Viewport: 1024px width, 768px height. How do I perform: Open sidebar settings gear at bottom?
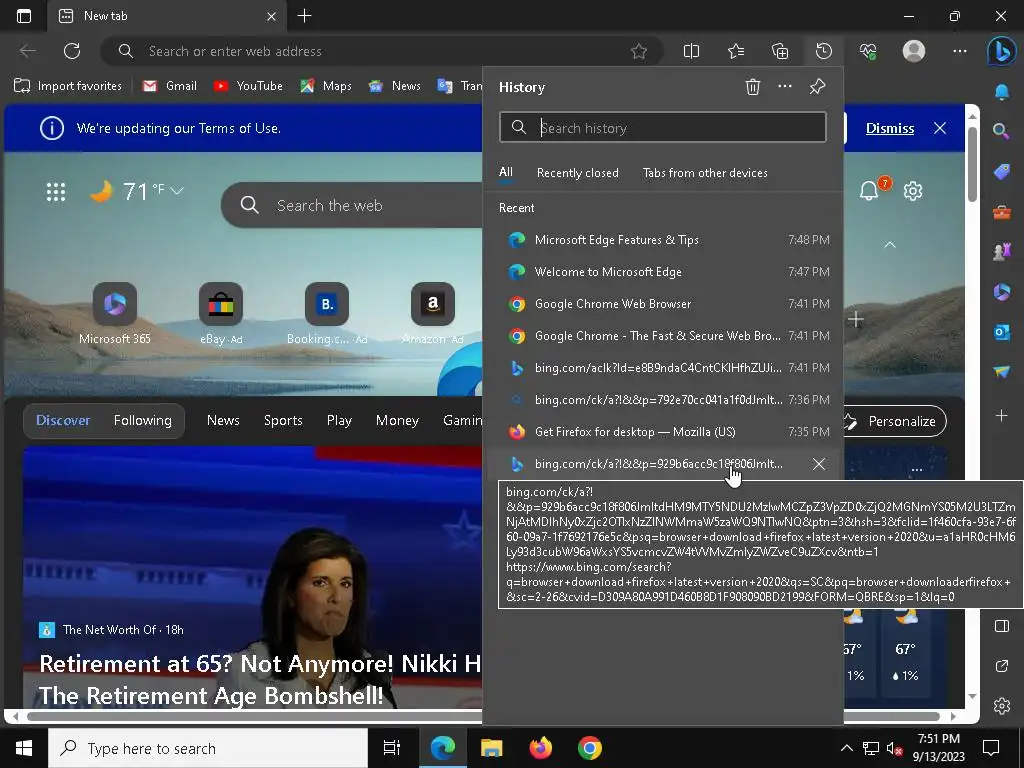pyautogui.click(x=1001, y=706)
